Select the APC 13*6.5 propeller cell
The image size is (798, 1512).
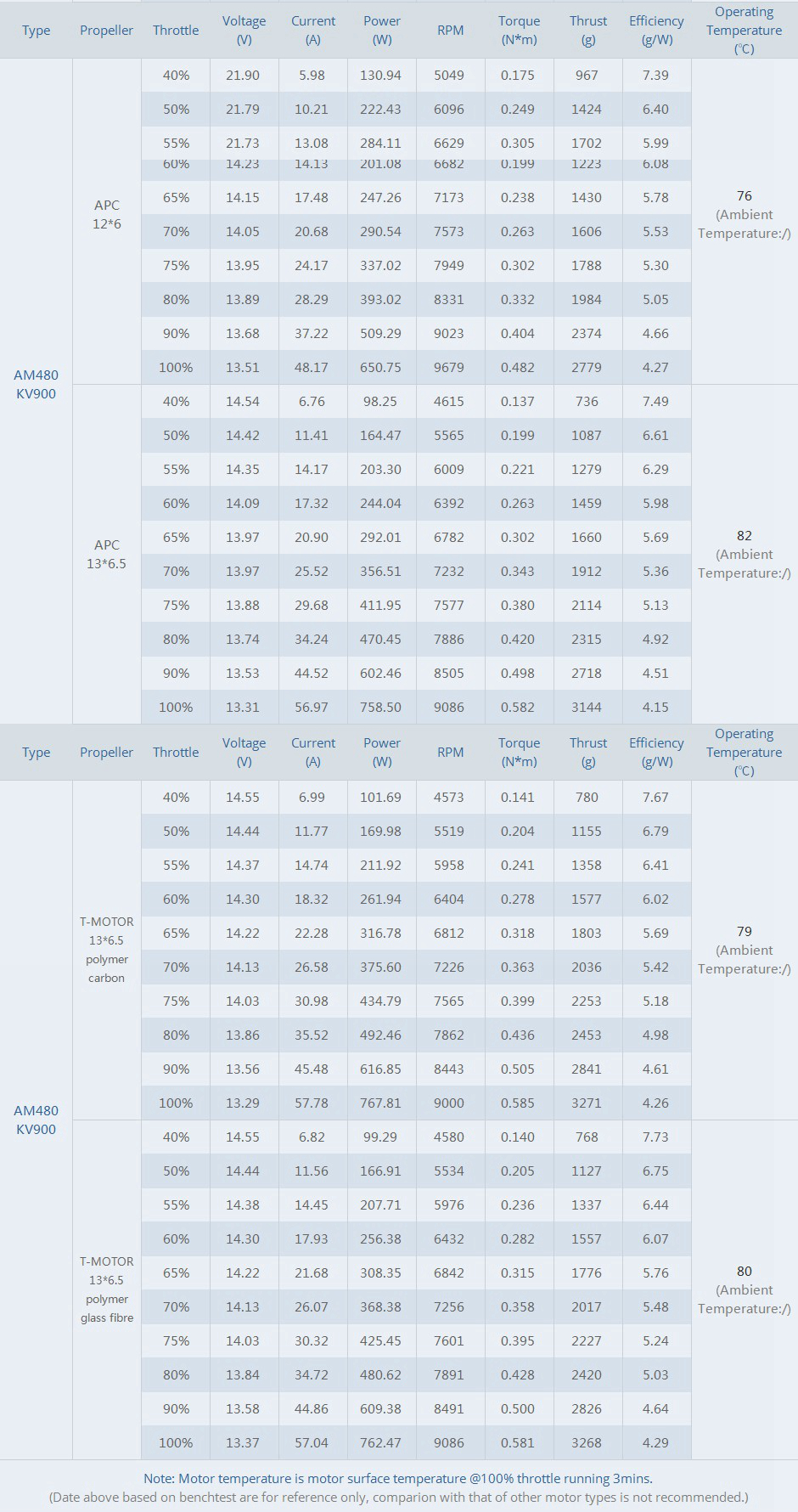tap(107, 554)
